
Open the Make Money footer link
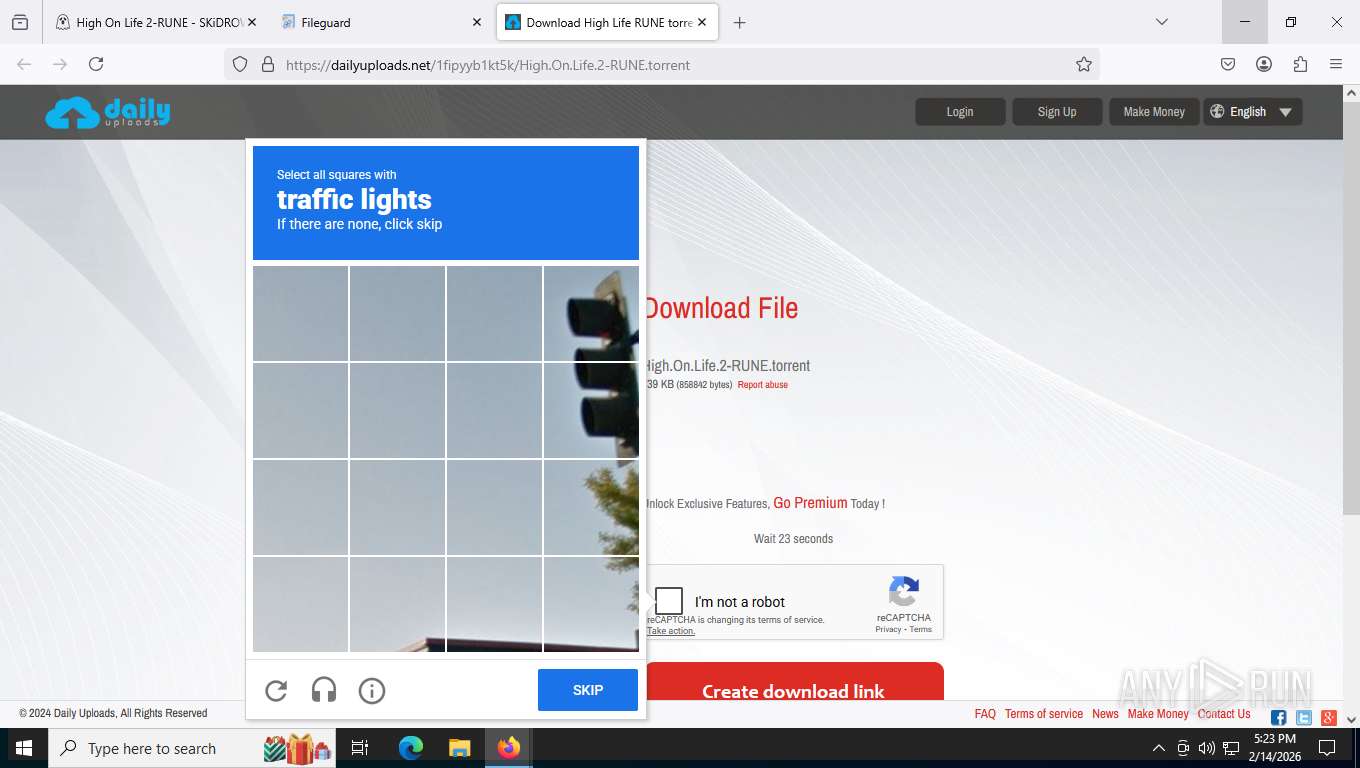click(x=1158, y=714)
